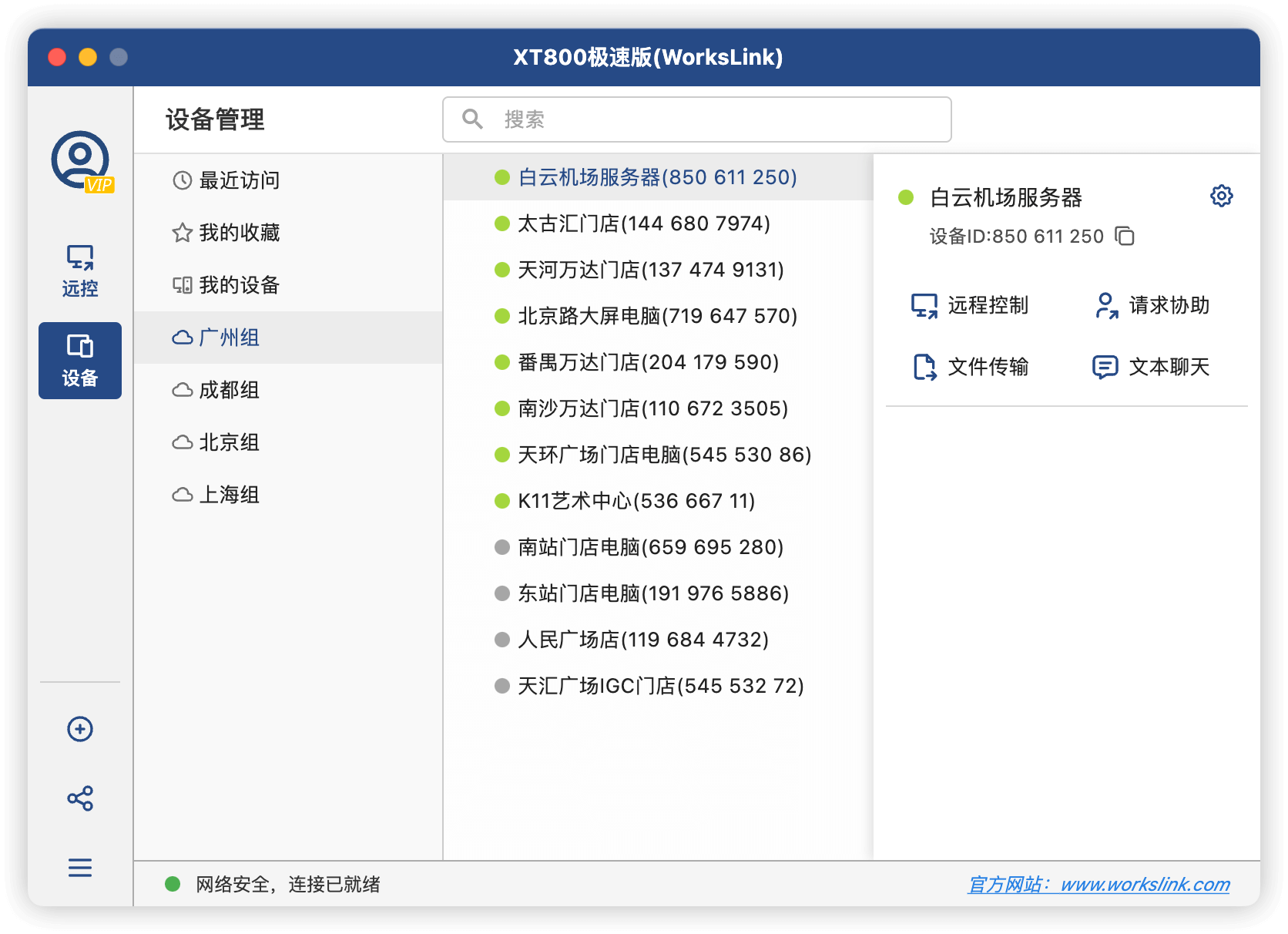
Task: Click the green status dot in the status bar
Action: pyautogui.click(x=173, y=884)
